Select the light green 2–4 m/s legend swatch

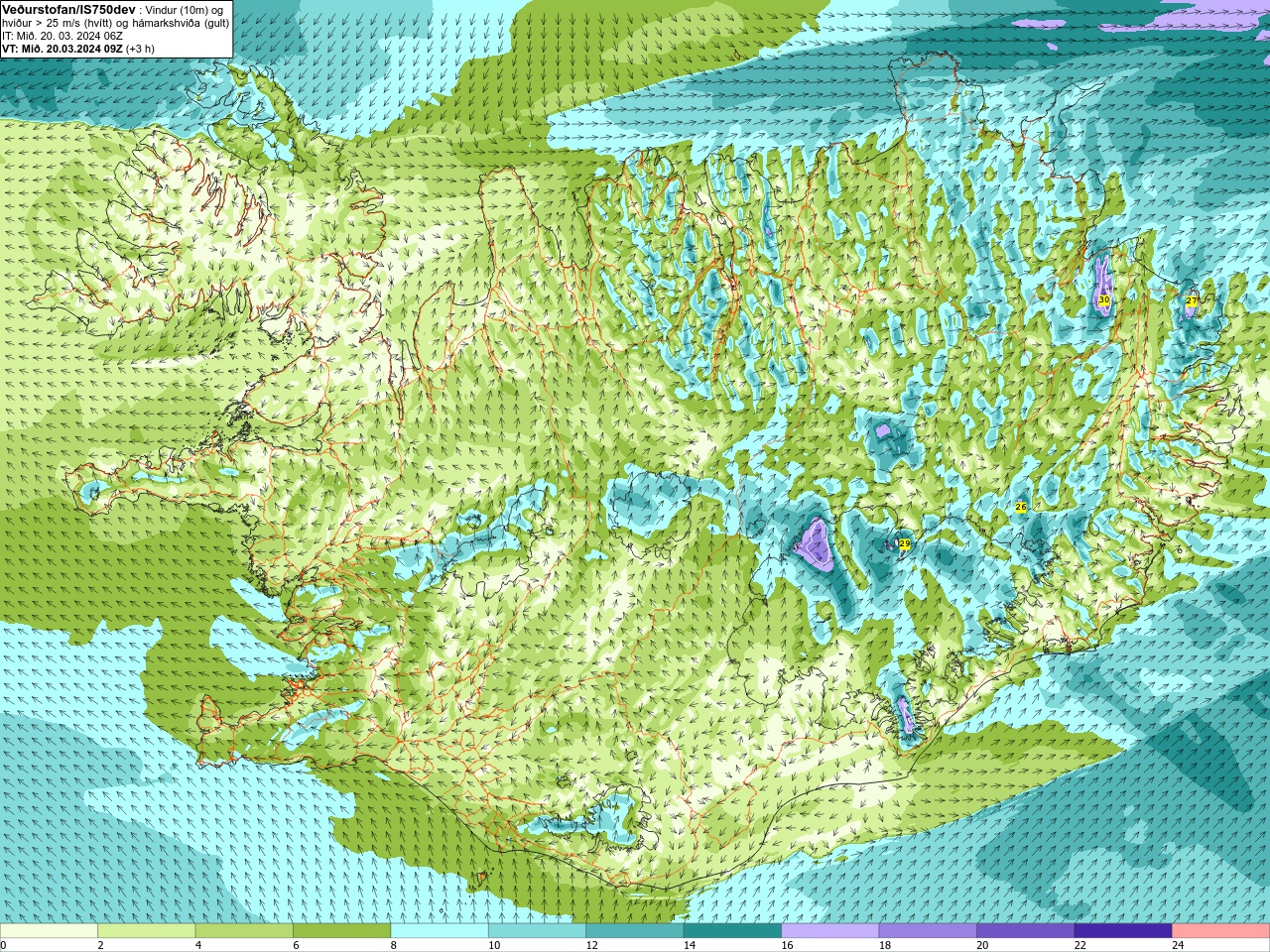pyautogui.click(x=147, y=931)
